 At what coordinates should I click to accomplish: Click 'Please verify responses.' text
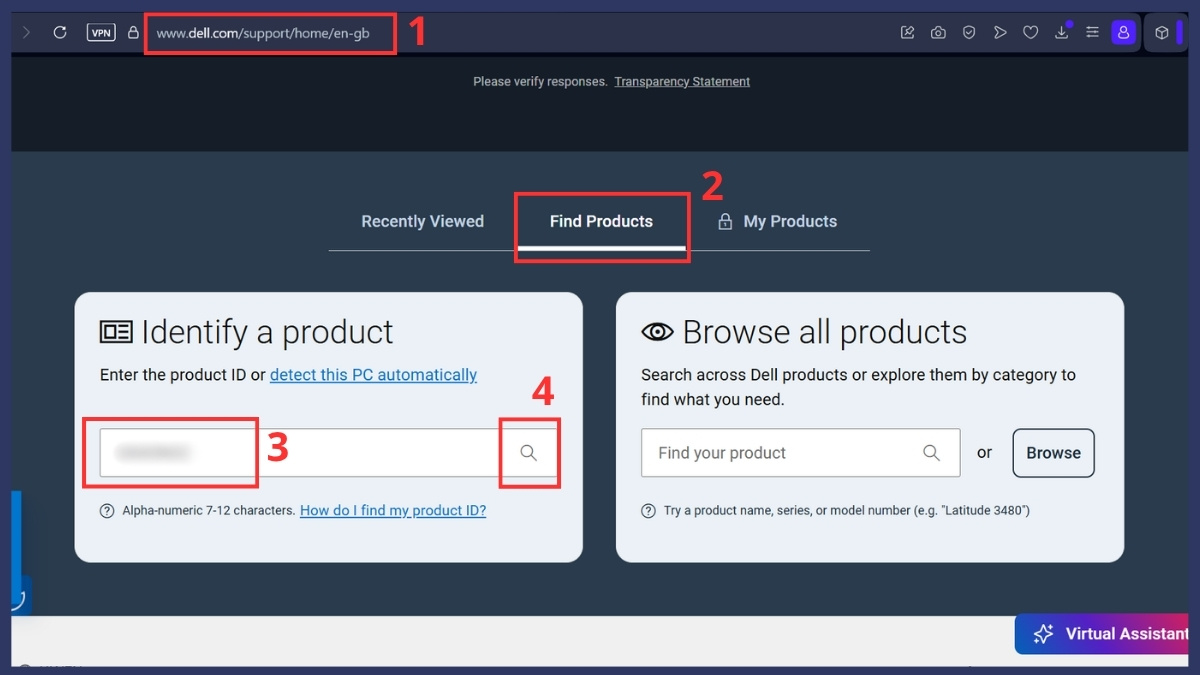click(x=540, y=82)
